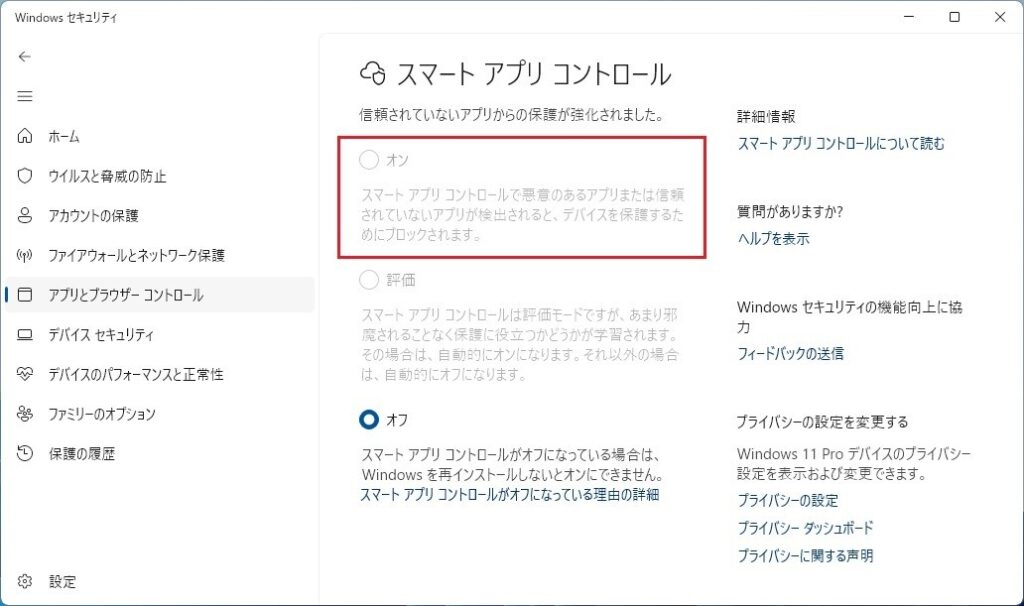Click the ヘルプを表示 link
Viewport: 1024px width, 606px height.
pyautogui.click(x=773, y=239)
